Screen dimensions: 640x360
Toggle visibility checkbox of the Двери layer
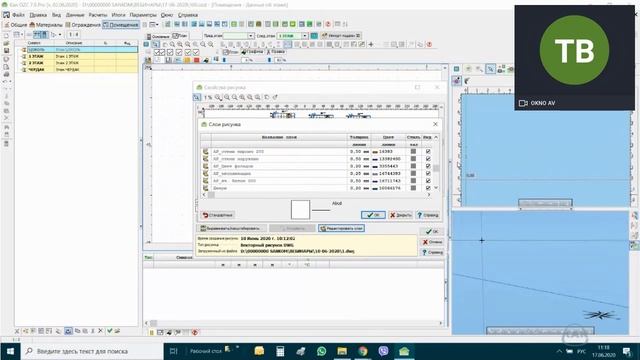pos(428,188)
